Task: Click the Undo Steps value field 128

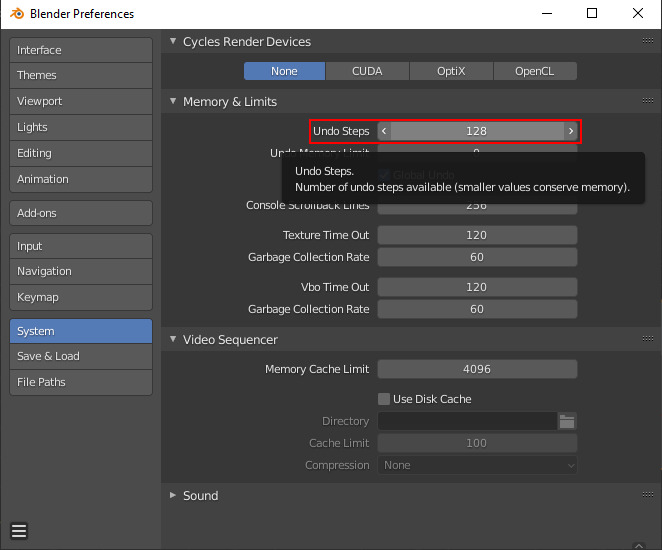Action: click(x=477, y=131)
